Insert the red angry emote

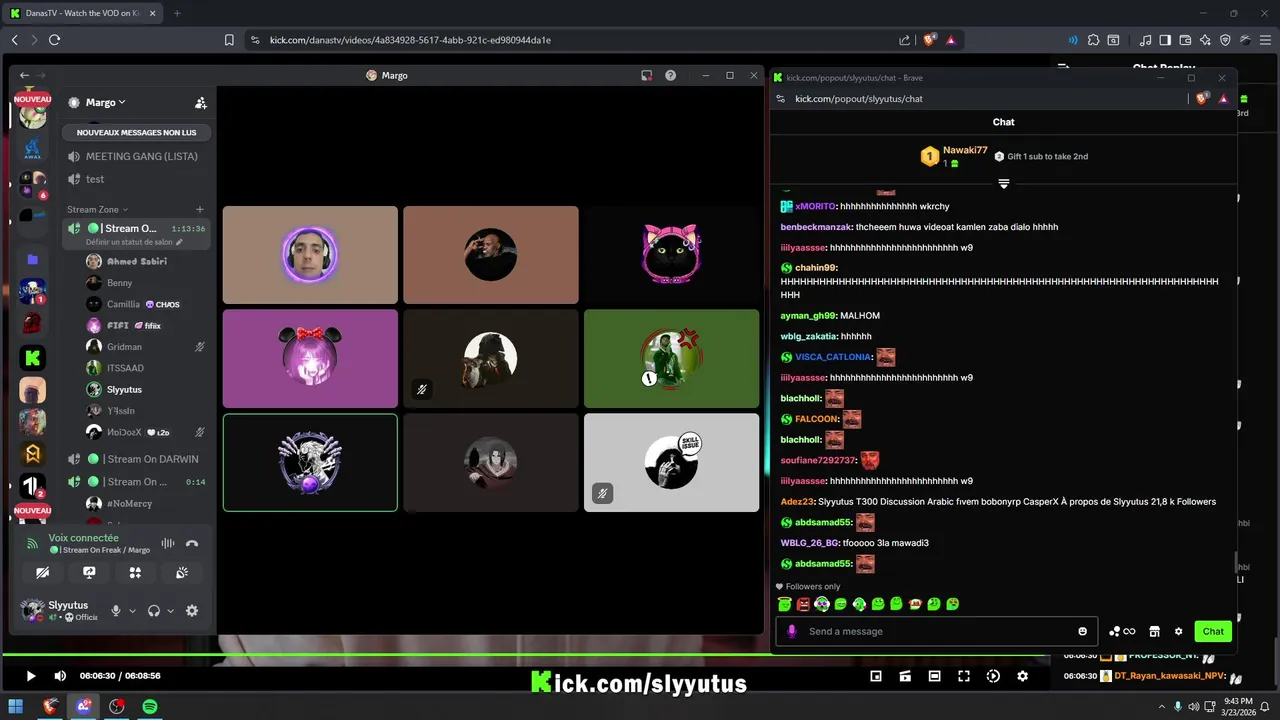click(803, 604)
